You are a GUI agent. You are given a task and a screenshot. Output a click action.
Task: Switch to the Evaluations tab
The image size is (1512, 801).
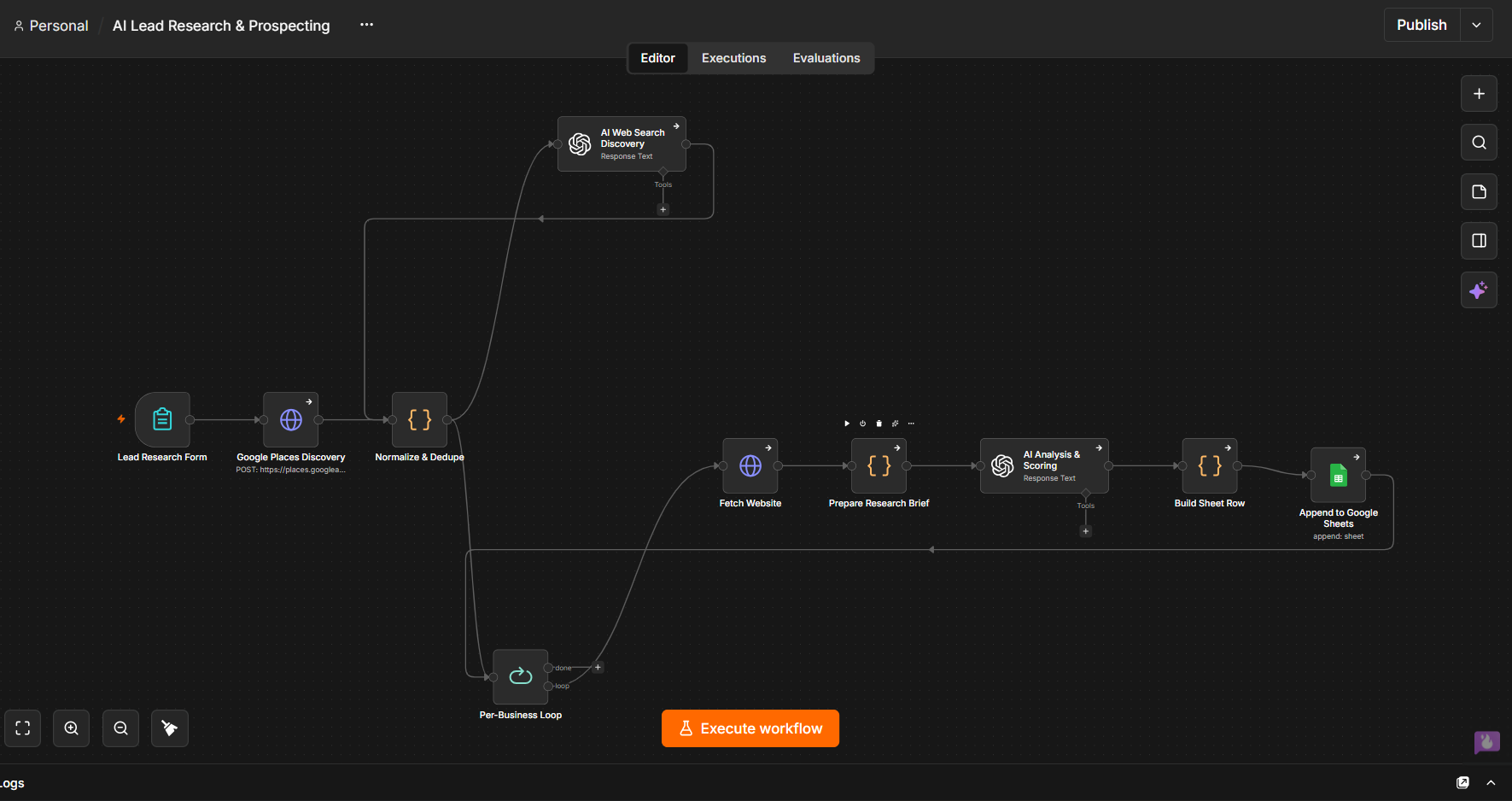(826, 58)
